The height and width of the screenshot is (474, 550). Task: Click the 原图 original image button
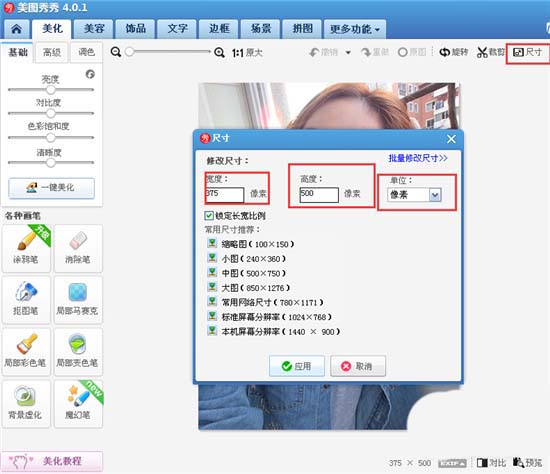click(x=412, y=53)
